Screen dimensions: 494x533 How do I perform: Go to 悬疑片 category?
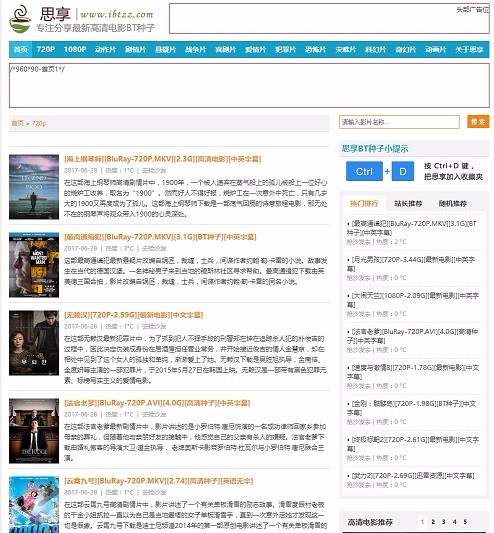[x=165, y=50]
